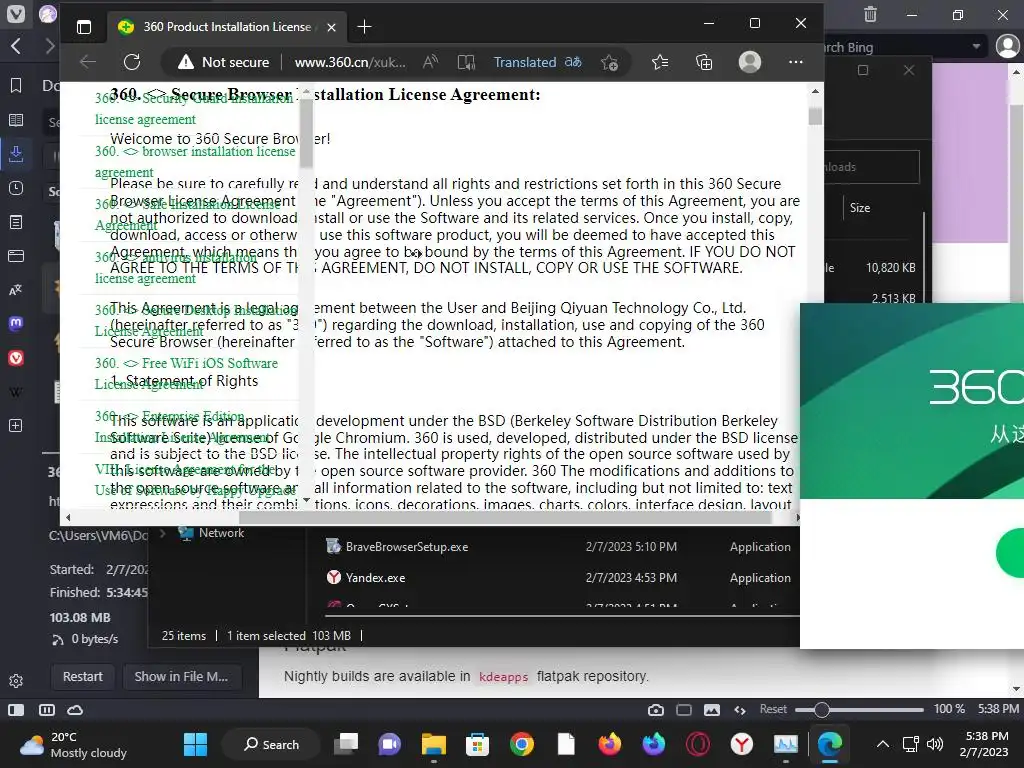This screenshot has width=1024, height=768.
Task: Click Vivaldi capture page camera icon
Action: [656, 710]
